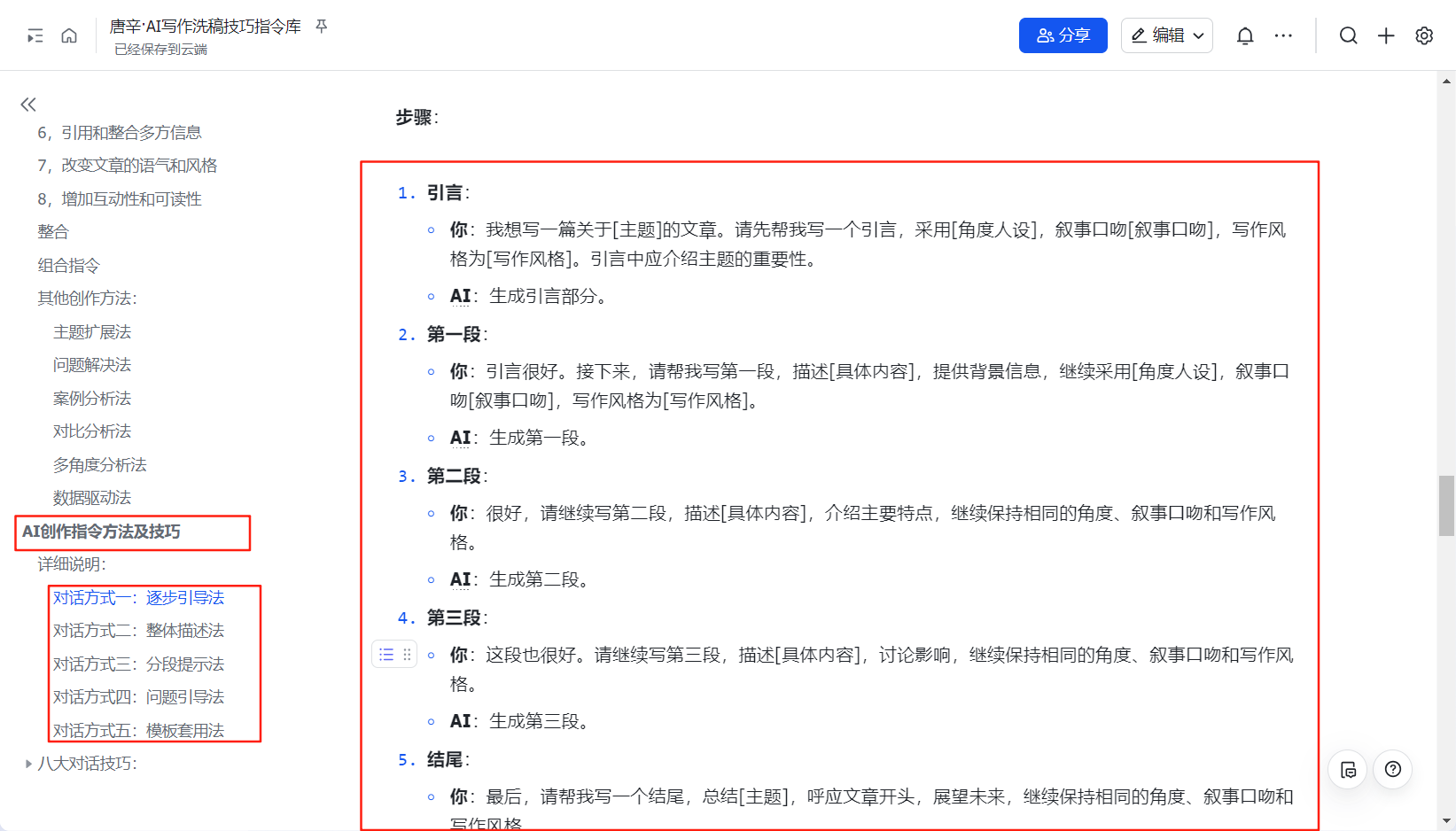Screen dimensions: 1456x831
Task: Select 问题解决法 outline entry
Action: (x=92, y=365)
